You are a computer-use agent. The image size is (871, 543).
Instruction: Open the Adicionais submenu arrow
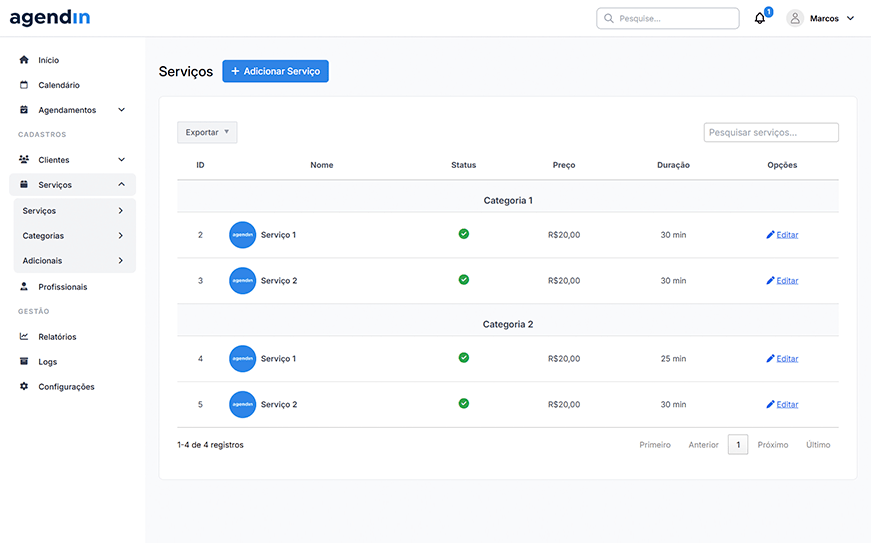click(121, 260)
